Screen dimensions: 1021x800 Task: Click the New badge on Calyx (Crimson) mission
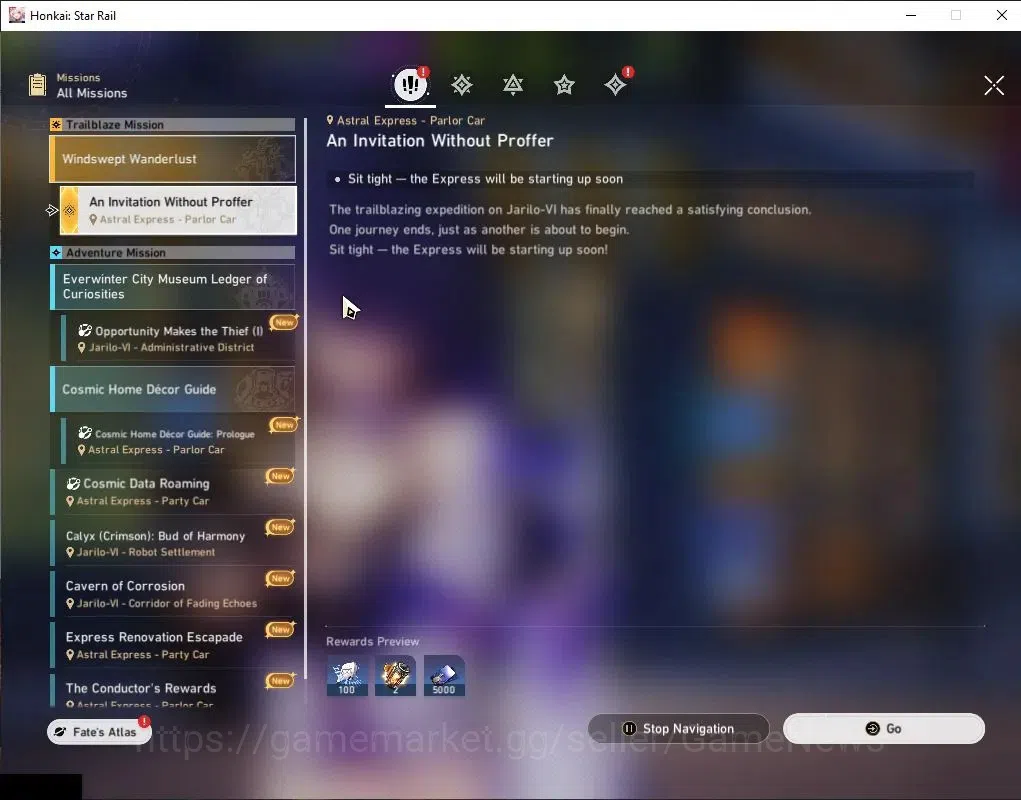pos(281,527)
